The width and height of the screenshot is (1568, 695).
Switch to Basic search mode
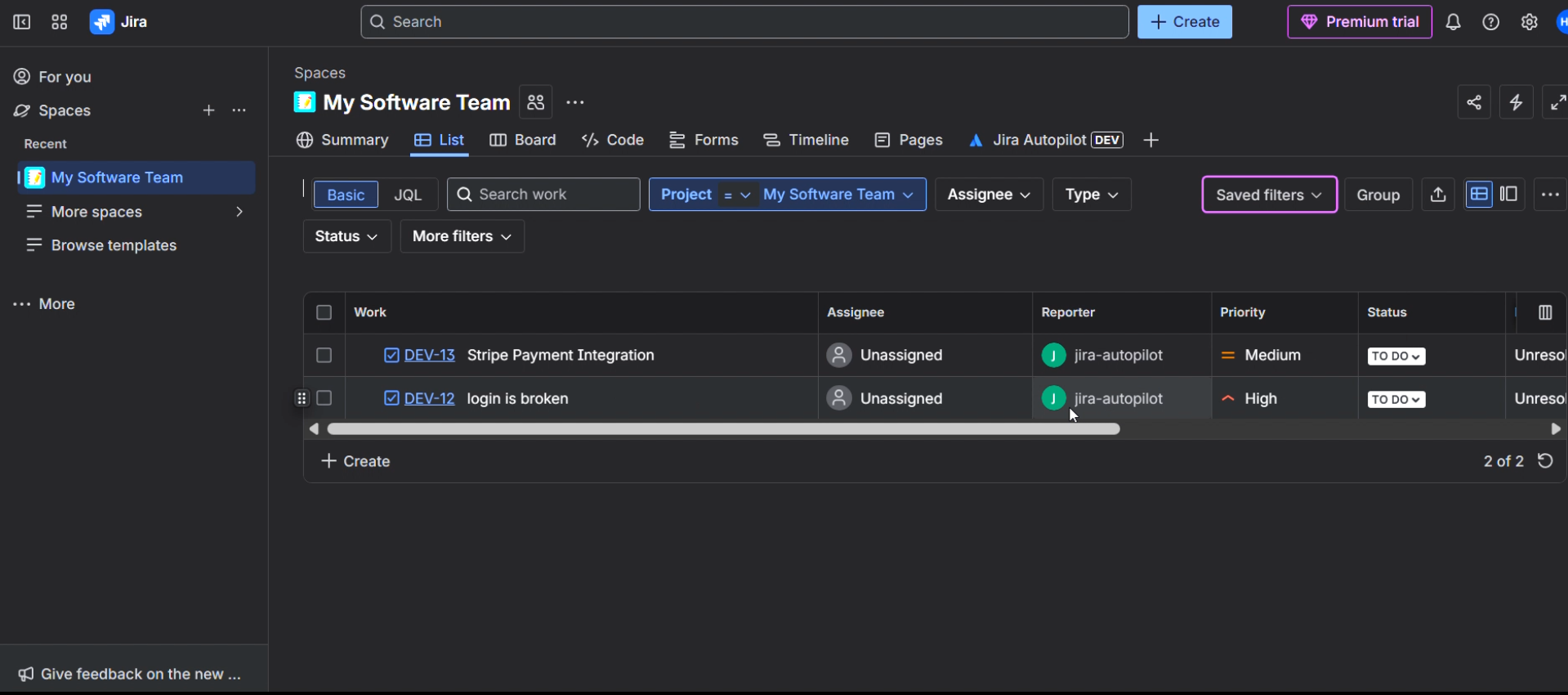[346, 195]
